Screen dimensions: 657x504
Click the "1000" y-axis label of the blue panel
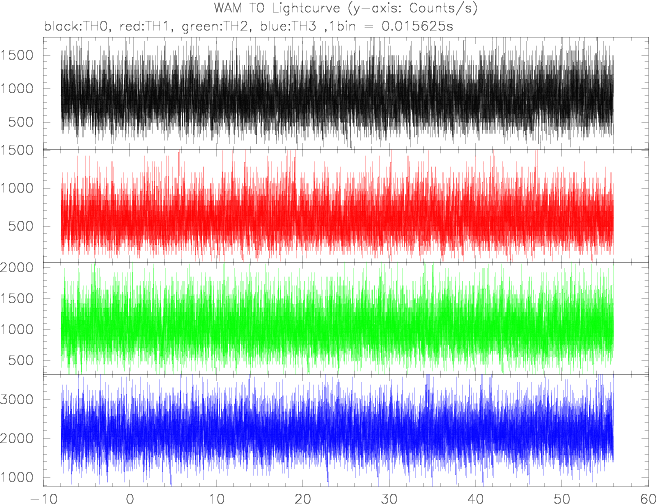pos(18,478)
